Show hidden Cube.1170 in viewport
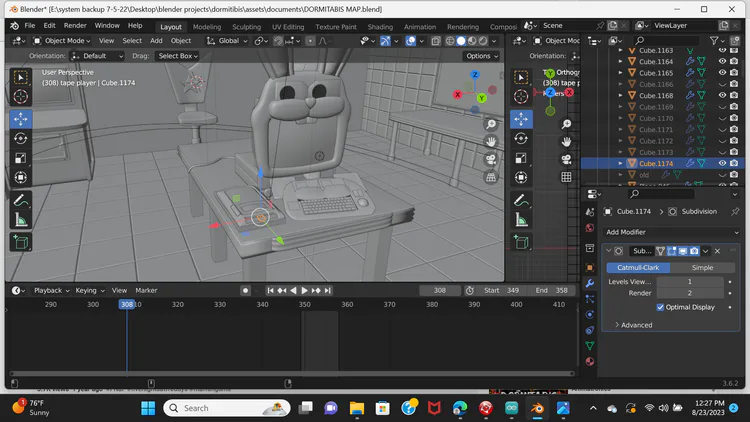750x422 pixels. (723, 118)
